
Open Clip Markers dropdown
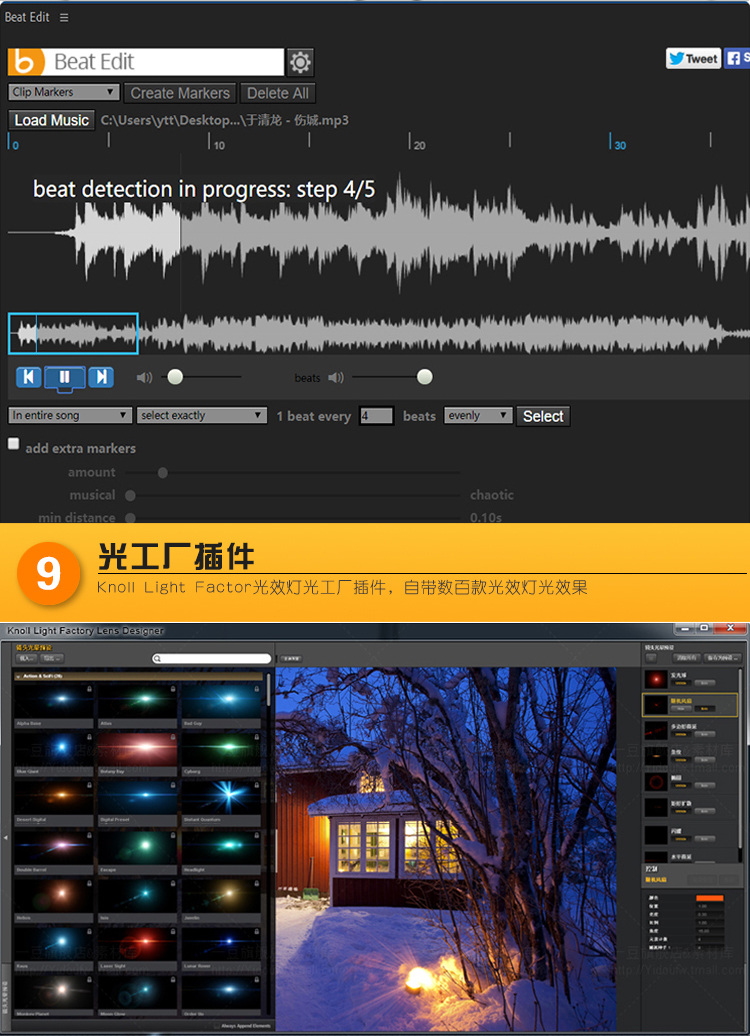pos(64,92)
